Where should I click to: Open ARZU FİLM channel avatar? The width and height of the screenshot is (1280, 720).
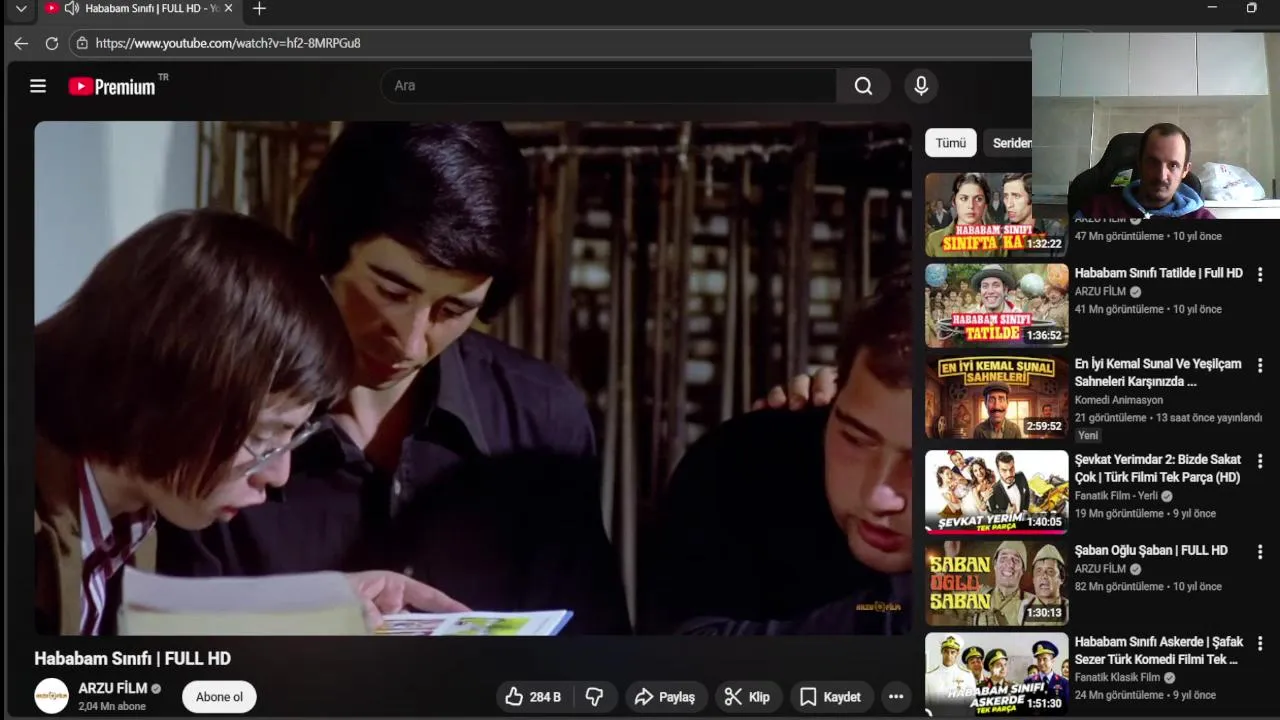(52, 696)
